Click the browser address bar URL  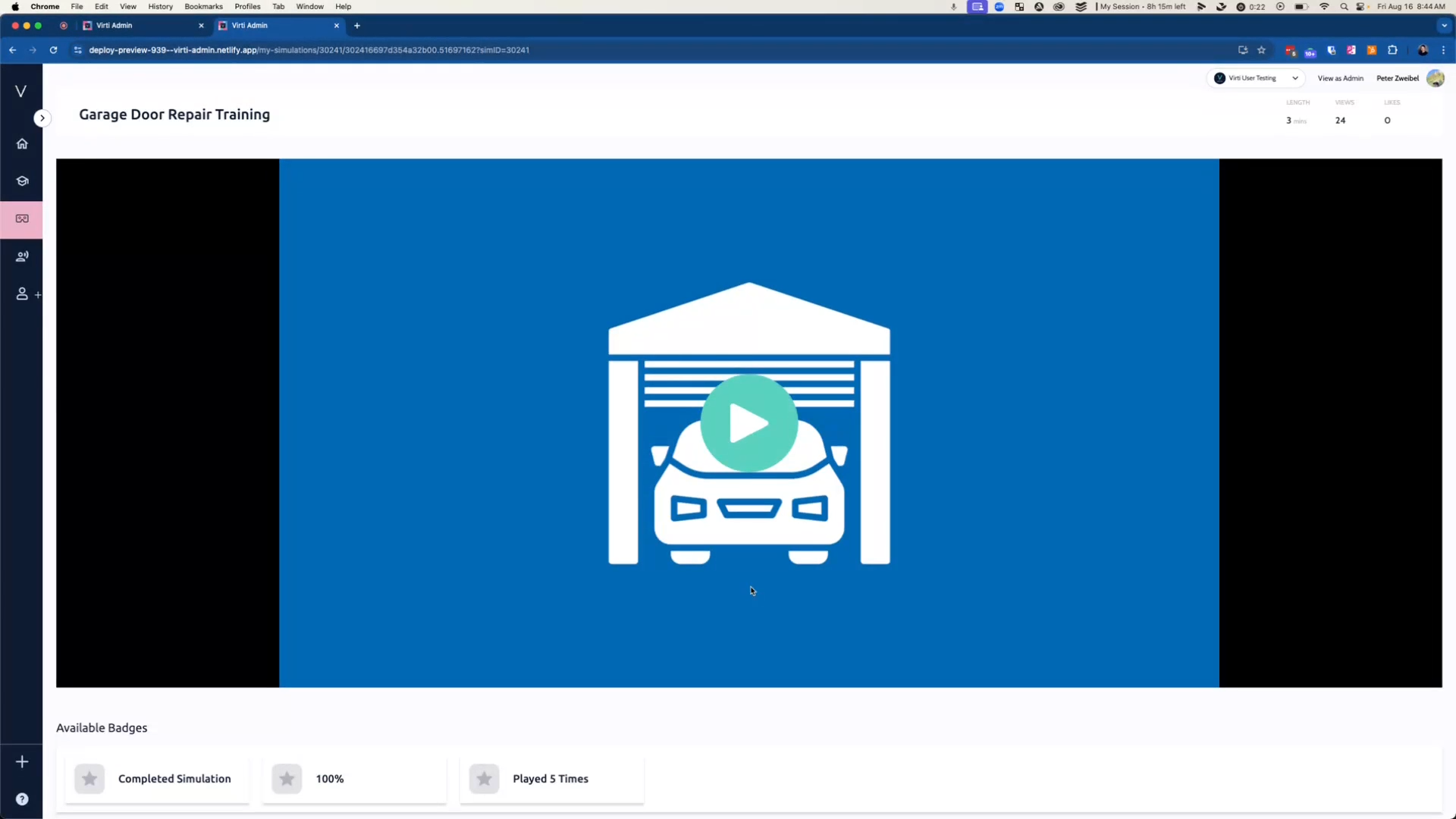pyautogui.click(x=309, y=50)
